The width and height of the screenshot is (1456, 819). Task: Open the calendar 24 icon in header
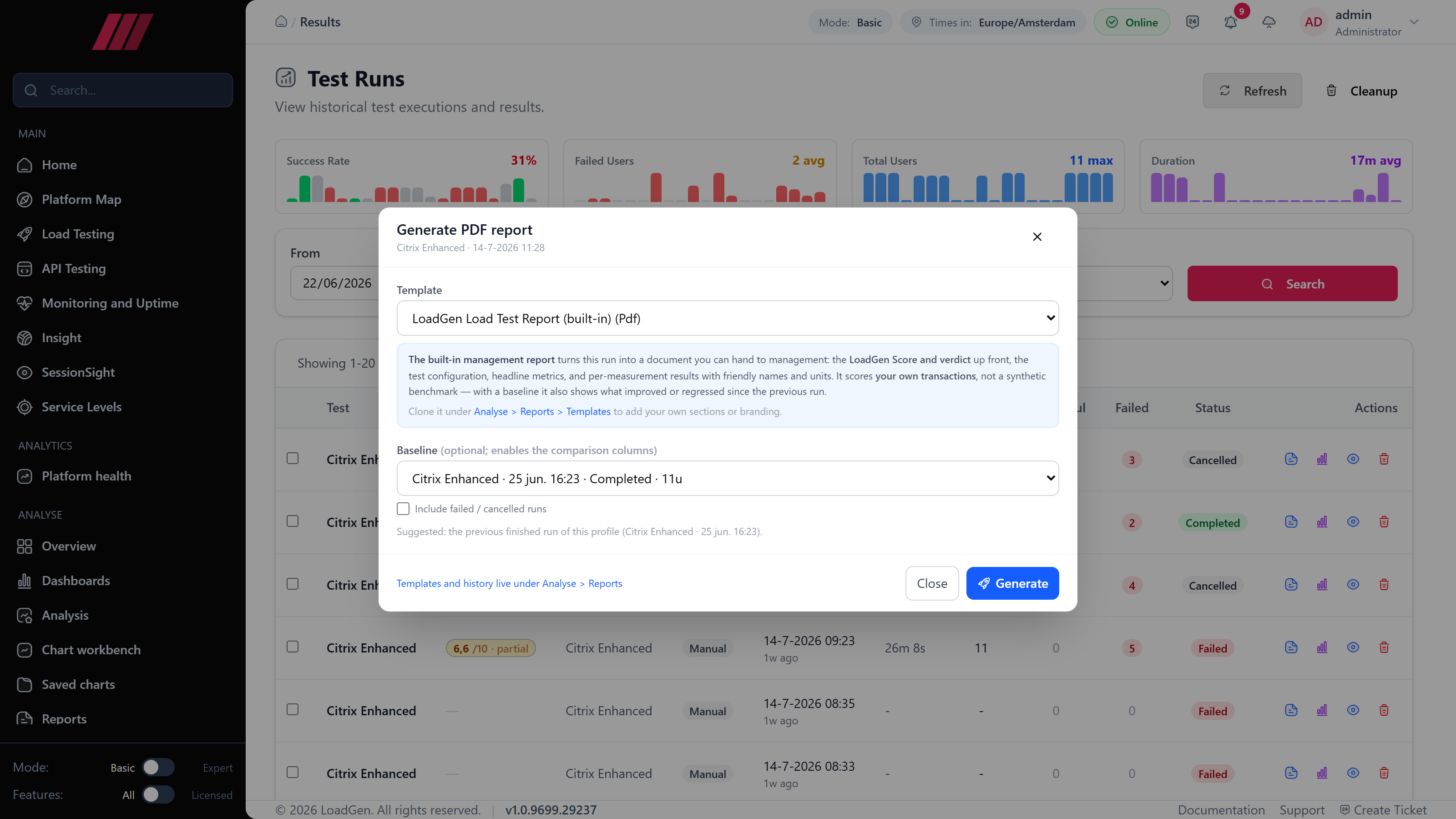pyautogui.click(x=1192, y=22)
